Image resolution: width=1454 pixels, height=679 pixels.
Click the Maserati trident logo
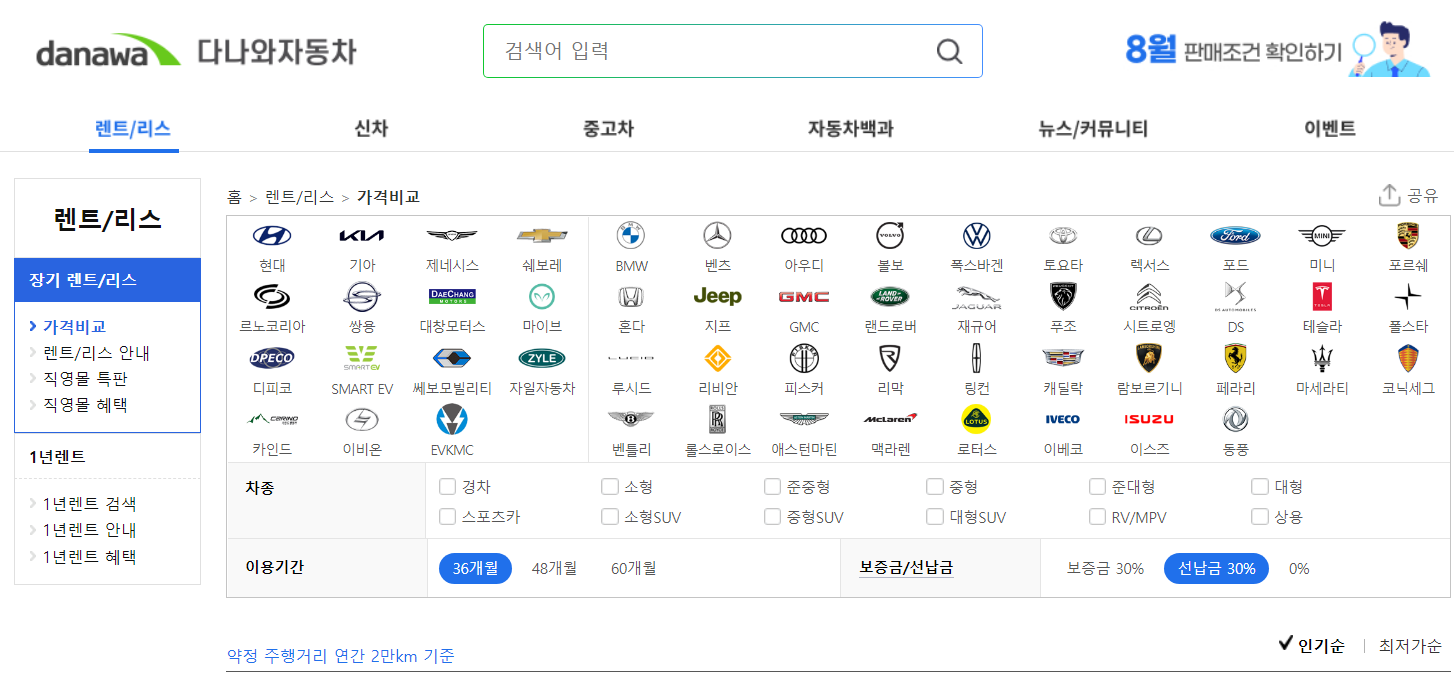[x=1322, y=358]
